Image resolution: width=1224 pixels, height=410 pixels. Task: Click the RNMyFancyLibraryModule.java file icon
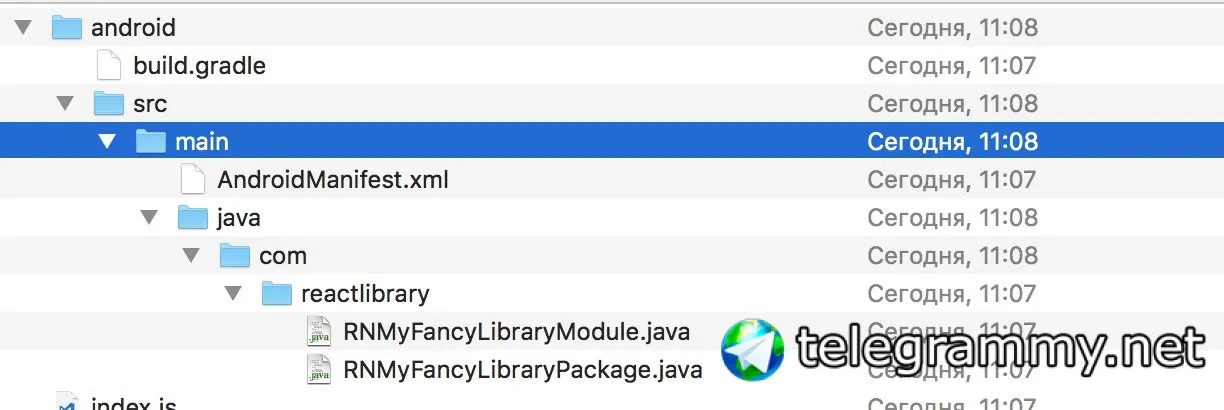click(319, 332)
